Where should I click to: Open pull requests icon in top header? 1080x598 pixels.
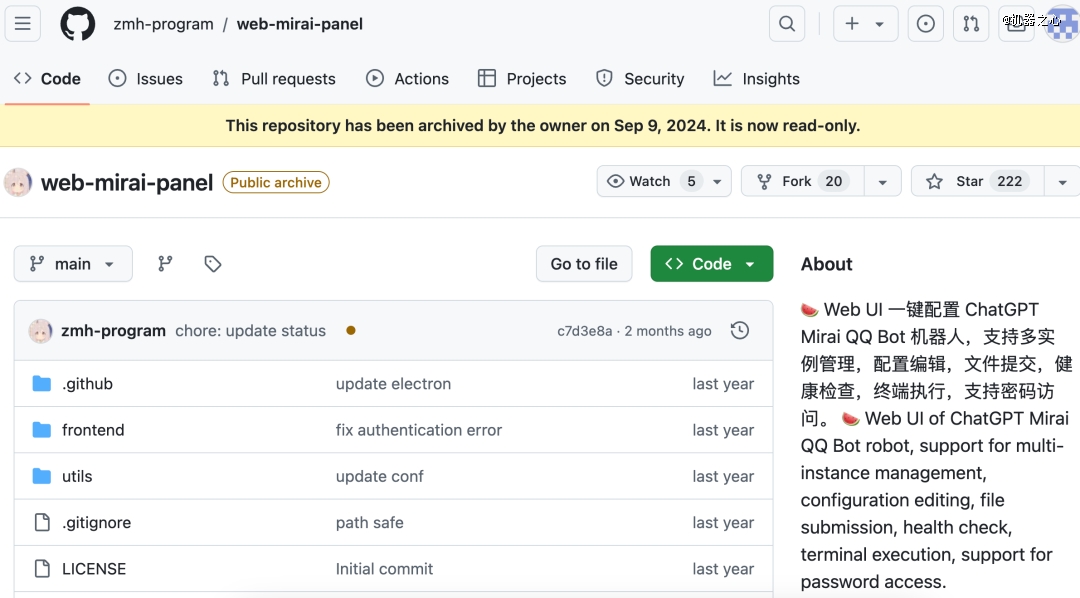tap(971, 23)
